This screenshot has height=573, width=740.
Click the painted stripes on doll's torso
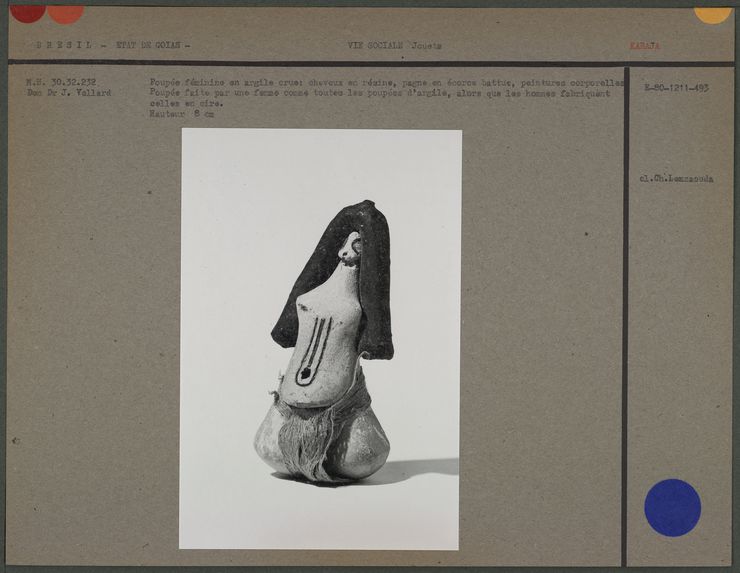pos(312,348)
